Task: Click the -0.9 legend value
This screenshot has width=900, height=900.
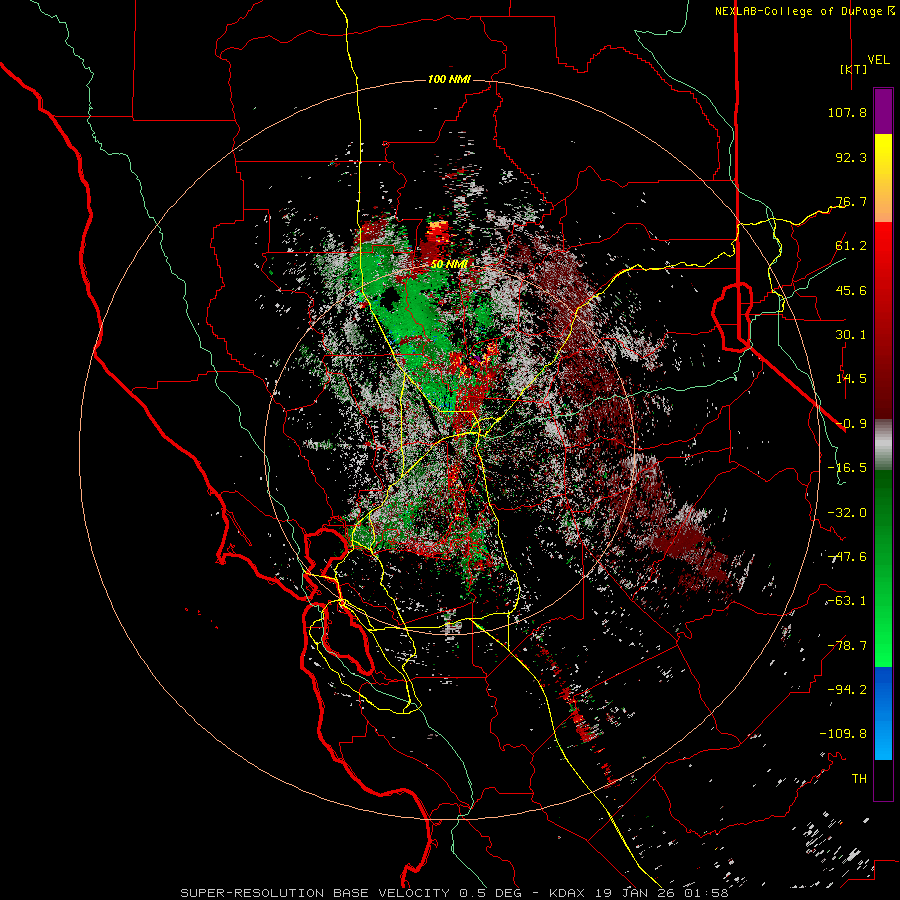Action: 851,424
